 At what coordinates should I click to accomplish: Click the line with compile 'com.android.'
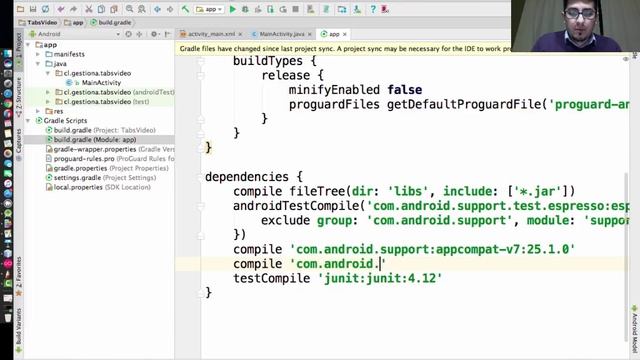coord(402,264)
